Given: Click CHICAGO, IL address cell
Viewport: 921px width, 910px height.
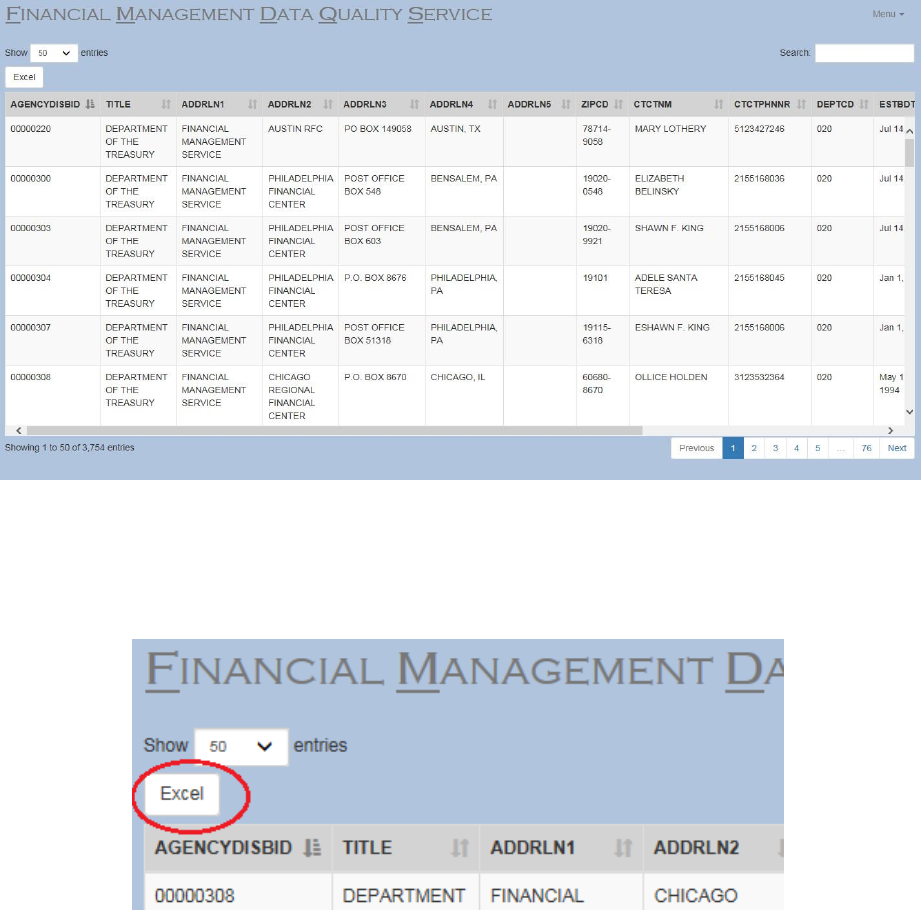Looking at the screenshot, I should [464, 395].
